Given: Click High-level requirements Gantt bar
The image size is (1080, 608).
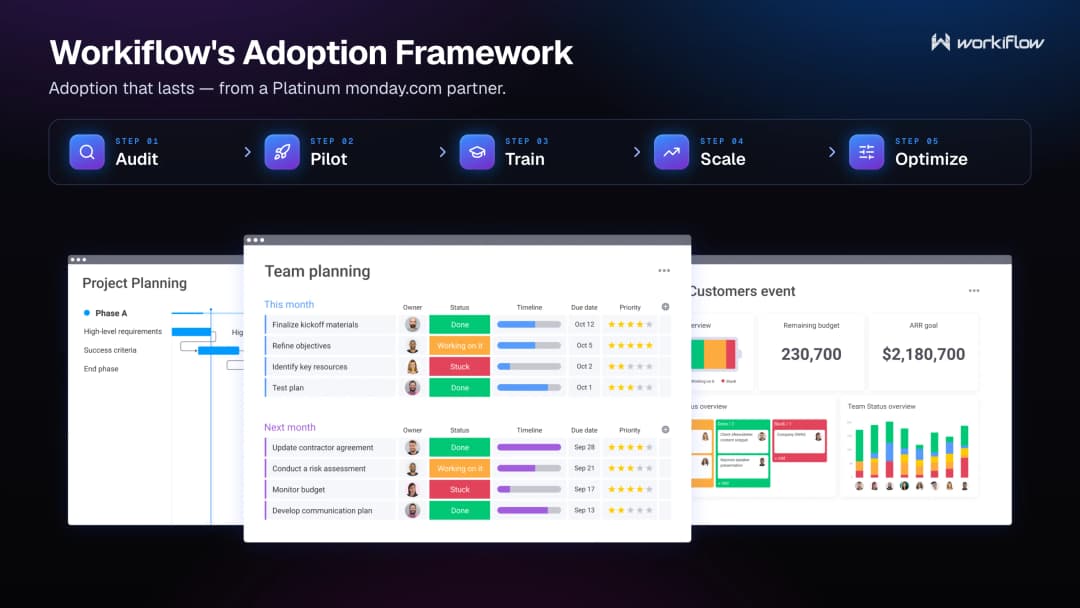Looking at the screenshot, I should click(191, 332).
